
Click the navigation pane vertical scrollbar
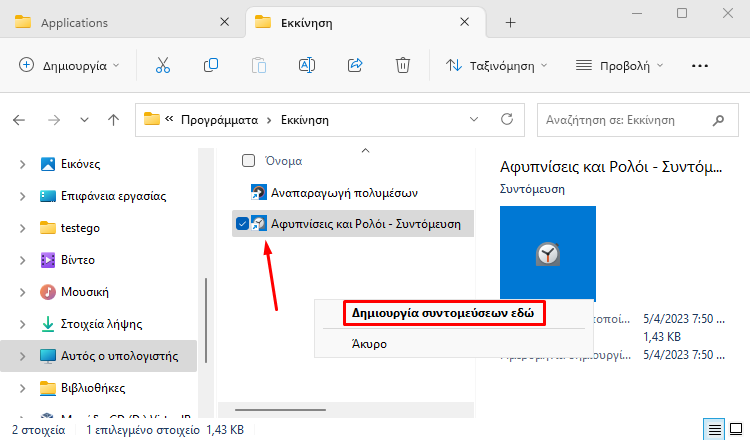pos(206,320)
